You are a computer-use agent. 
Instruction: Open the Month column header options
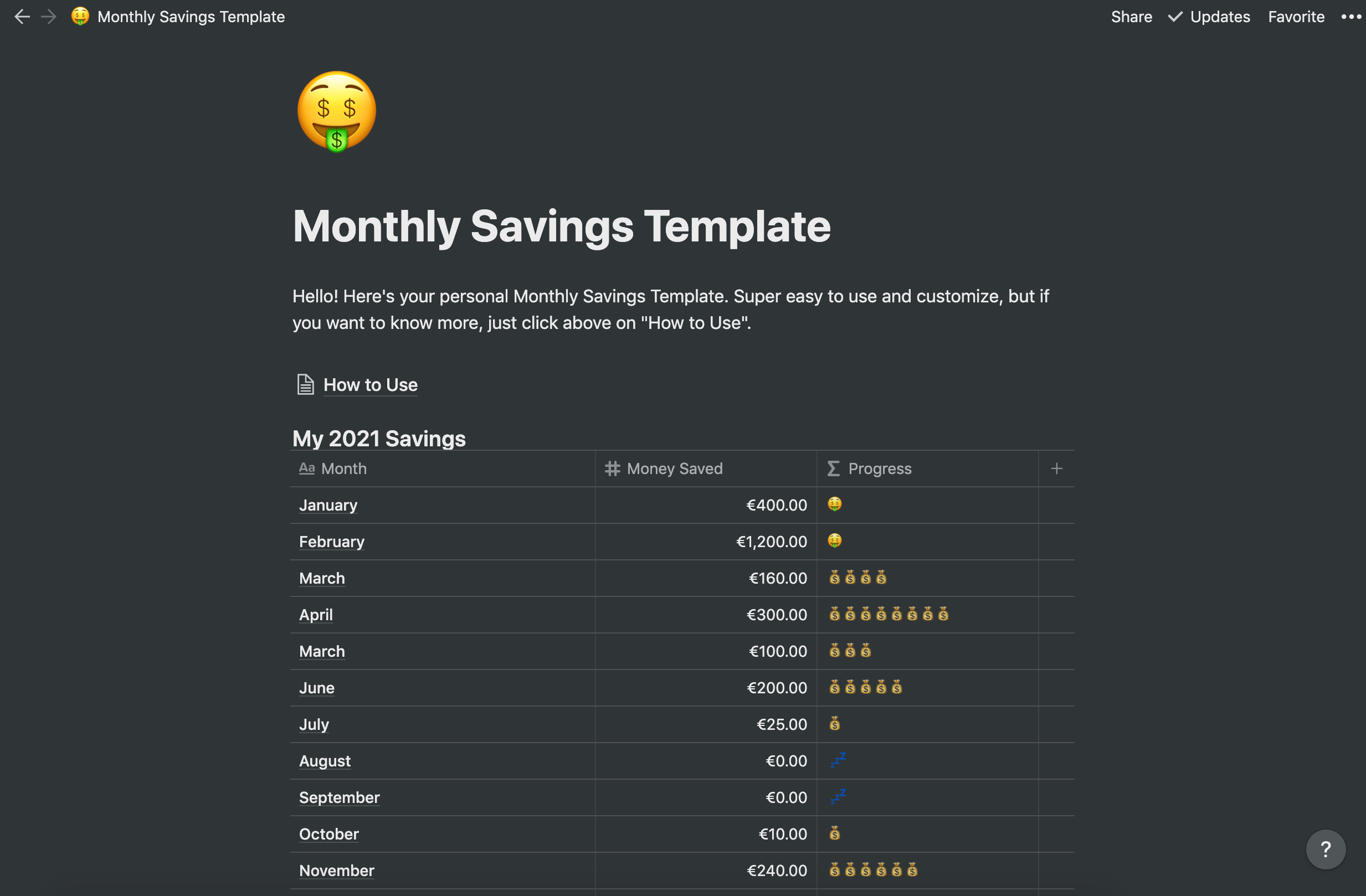(x=343, y=468)
